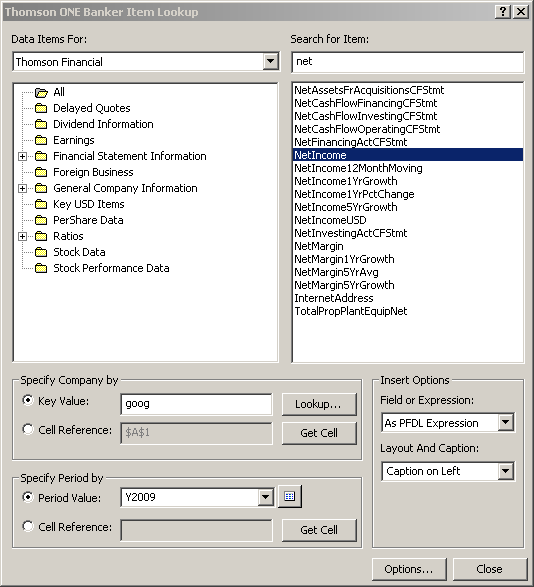Image resolution: width=534 pixels, height=587 pixels.
Task: Expand the General Company Information node
Action: [22, 188]
